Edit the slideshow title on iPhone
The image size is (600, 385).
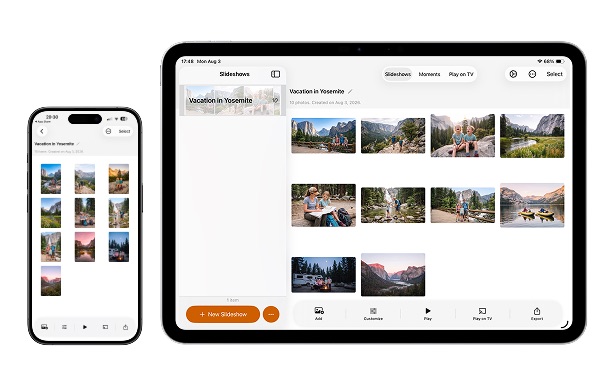point(78,144)
